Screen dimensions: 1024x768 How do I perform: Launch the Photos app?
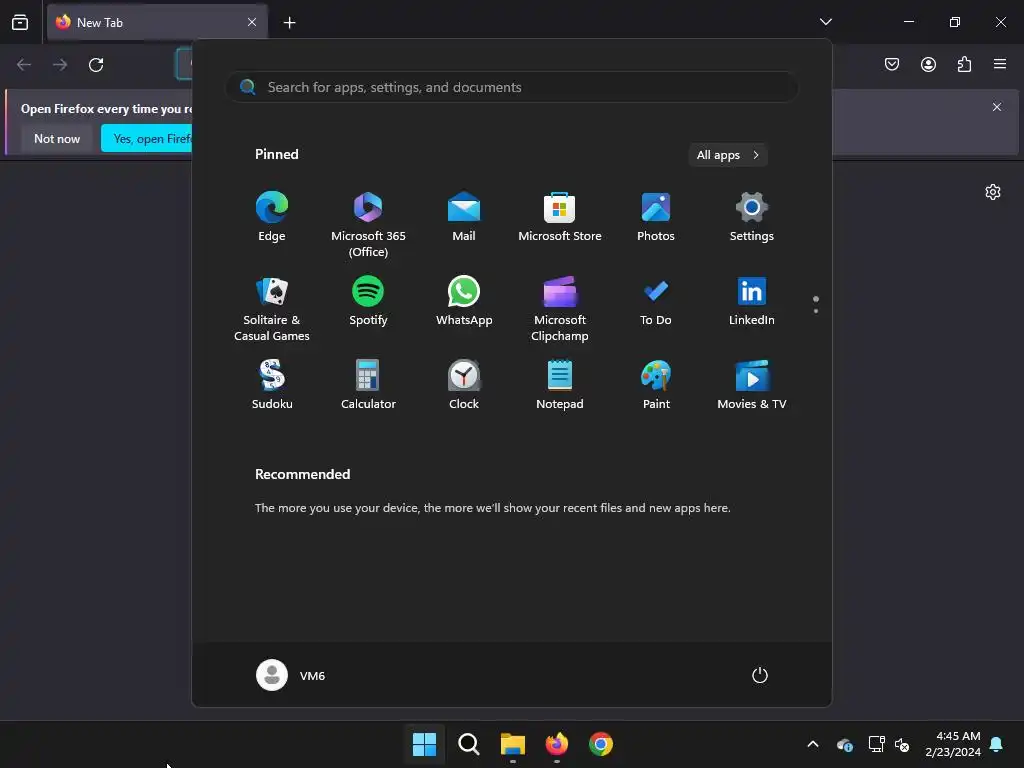(656, 217)
